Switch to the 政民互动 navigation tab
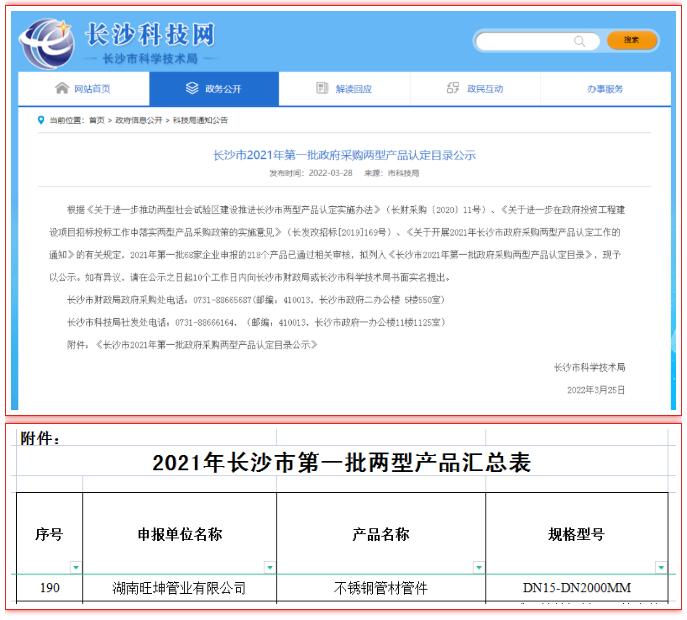 [485, 89]
